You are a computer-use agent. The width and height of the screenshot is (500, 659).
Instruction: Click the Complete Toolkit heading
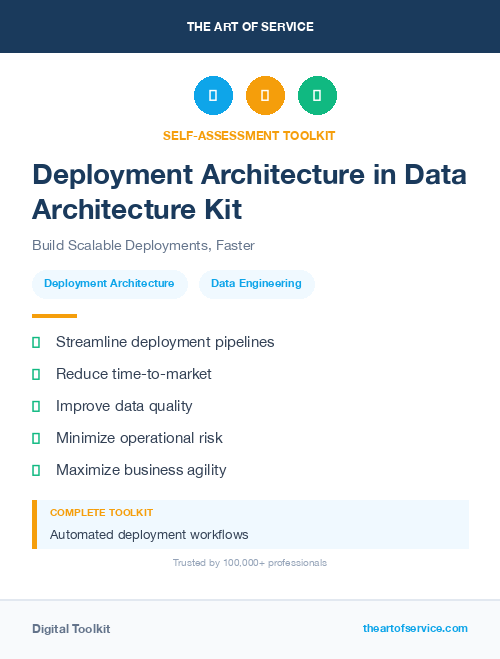[101, 513]
